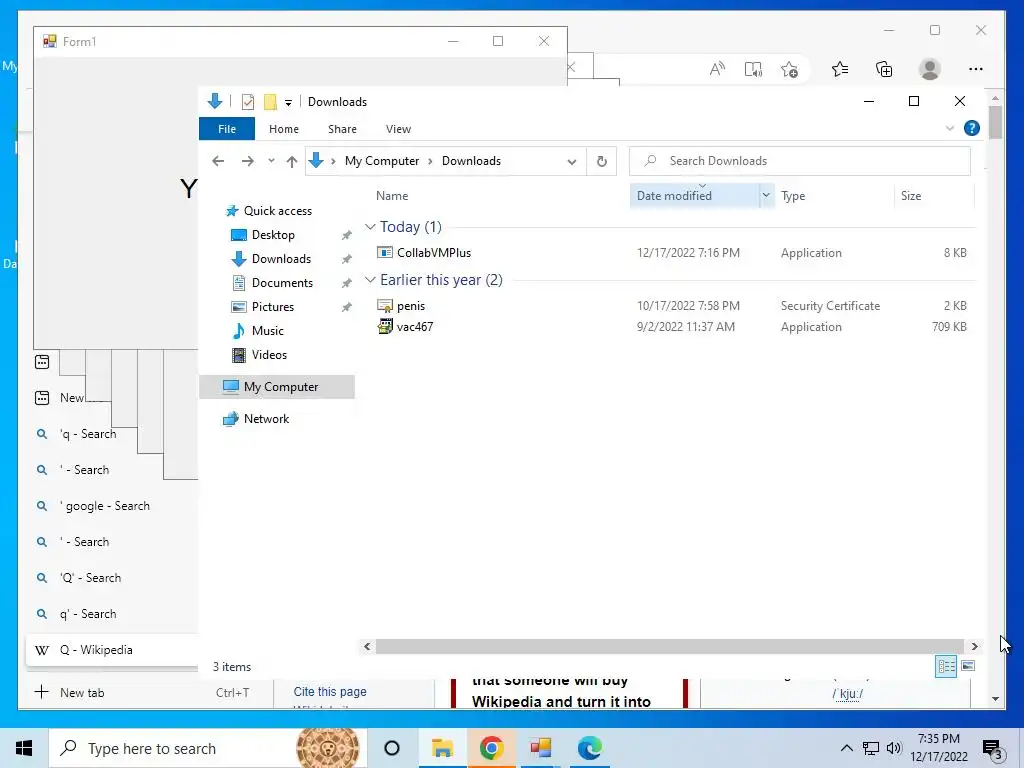The width and height of the screenshot is (1024, 768).
Task: Click Downloads in the address path
Action: click(472, 161)
